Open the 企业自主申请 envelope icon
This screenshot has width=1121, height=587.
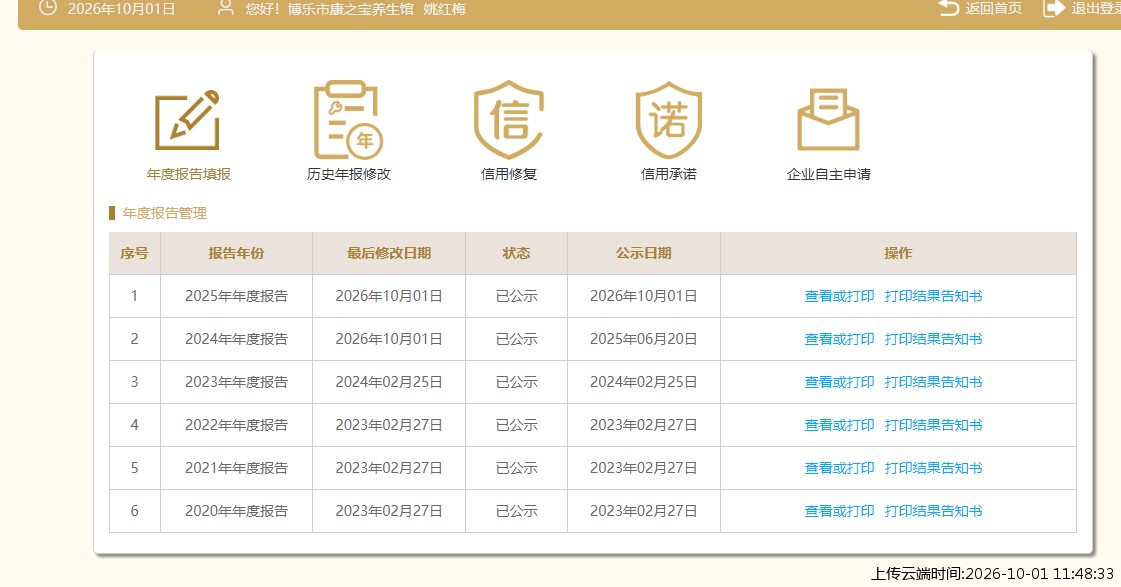(x=829, y=120)
